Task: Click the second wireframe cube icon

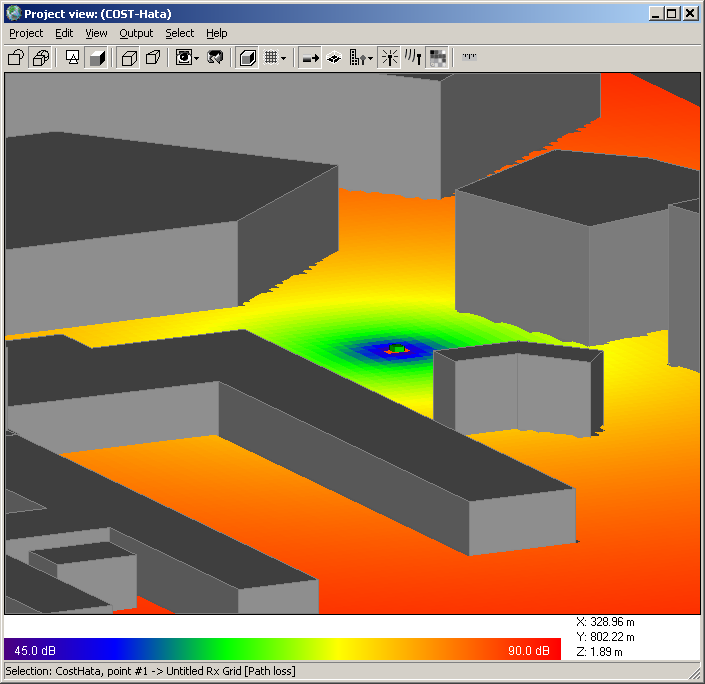Action: click(x=153, y=58)
